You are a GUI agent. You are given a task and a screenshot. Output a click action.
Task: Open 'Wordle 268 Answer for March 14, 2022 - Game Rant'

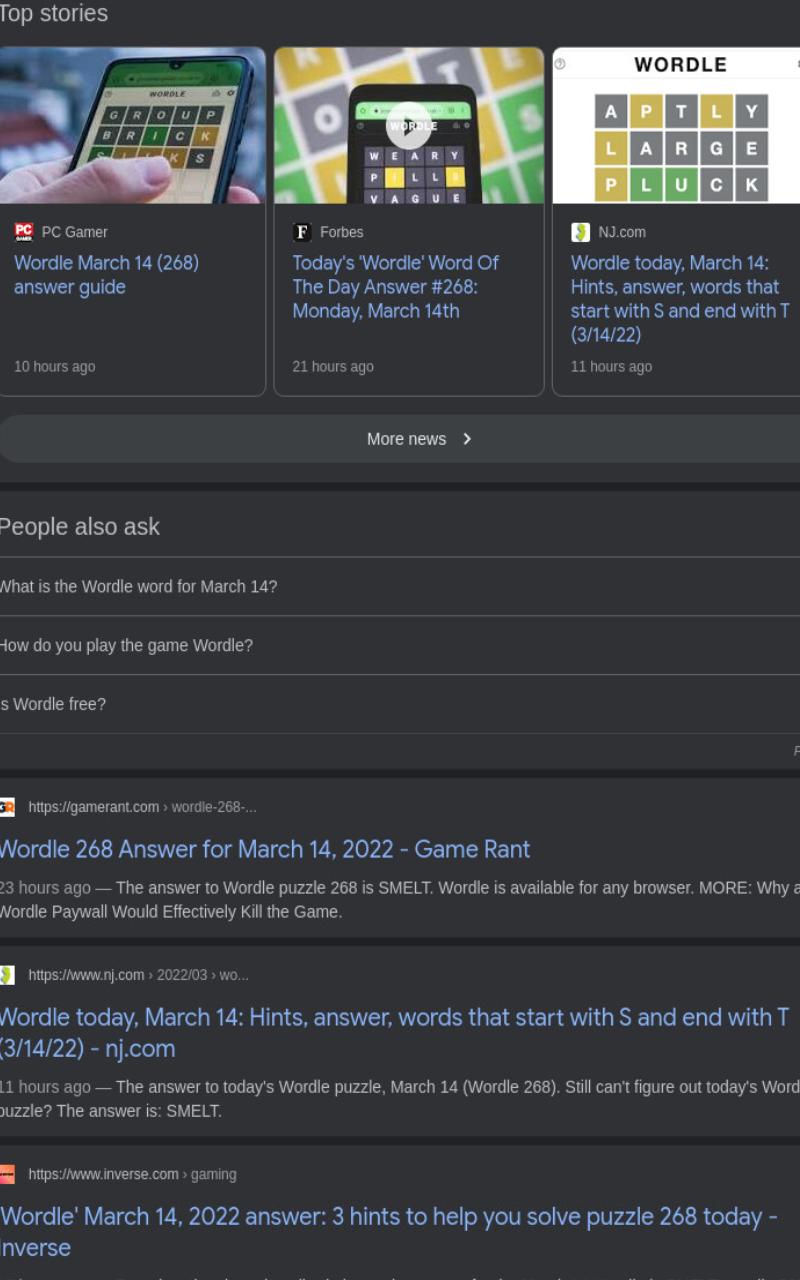[265, 849]
